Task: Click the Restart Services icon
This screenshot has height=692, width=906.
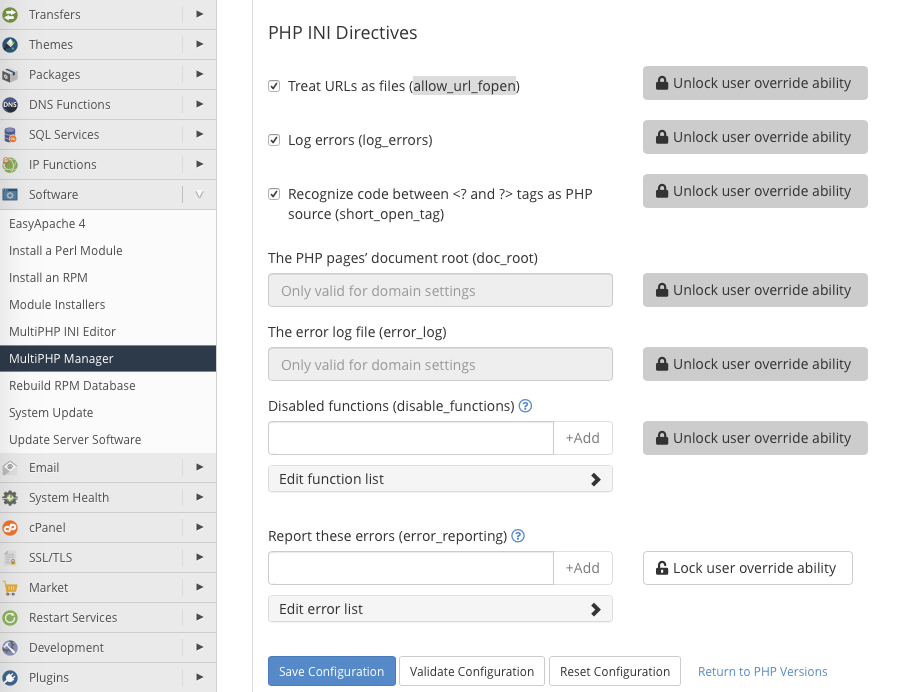Action: (x=10, y=618)
